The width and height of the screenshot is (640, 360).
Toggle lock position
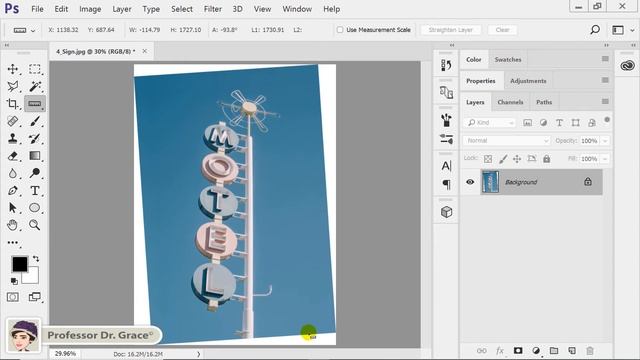point(517,159)
